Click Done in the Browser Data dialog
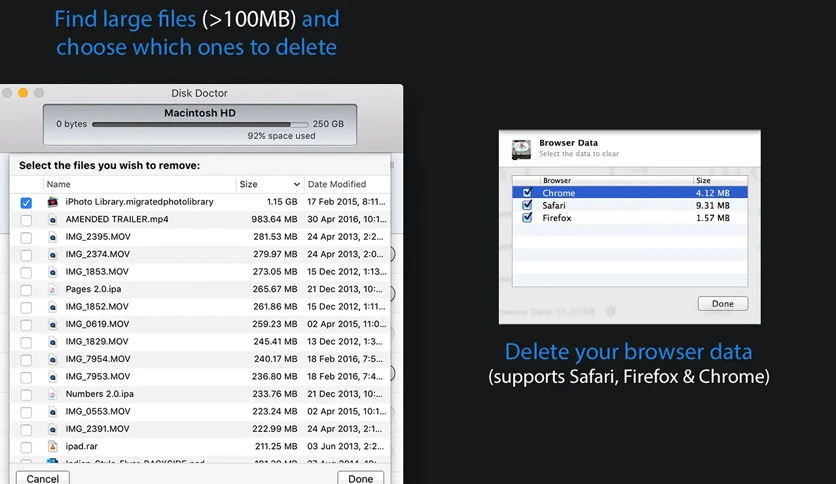The width and height of the screenshot is (836, 484). pos(722,303)
